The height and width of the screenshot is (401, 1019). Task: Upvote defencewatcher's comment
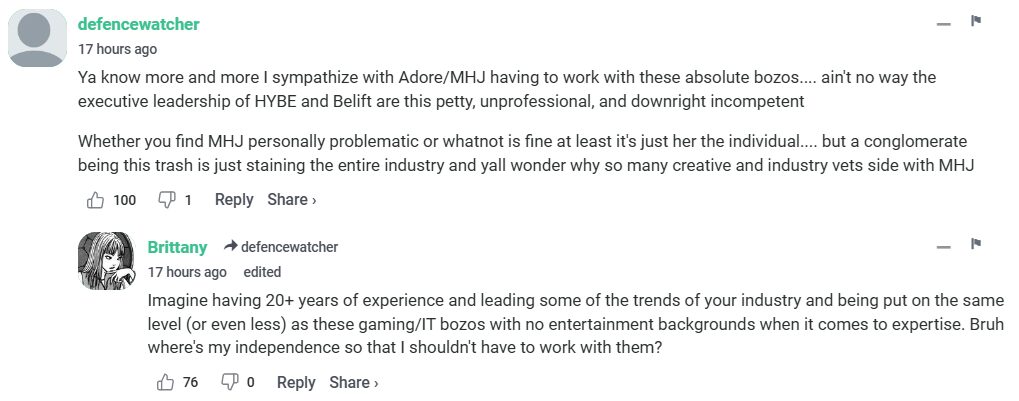click(x=96, y=200)
